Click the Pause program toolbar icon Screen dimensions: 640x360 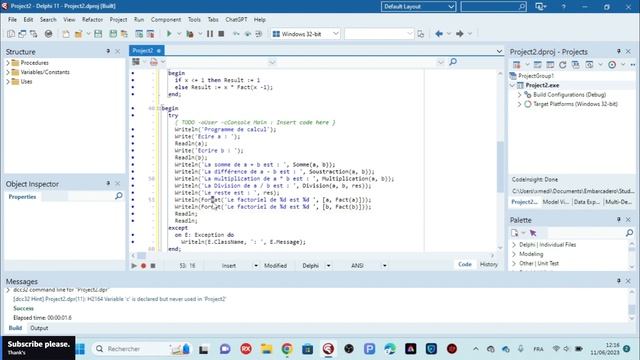[210, 34]
